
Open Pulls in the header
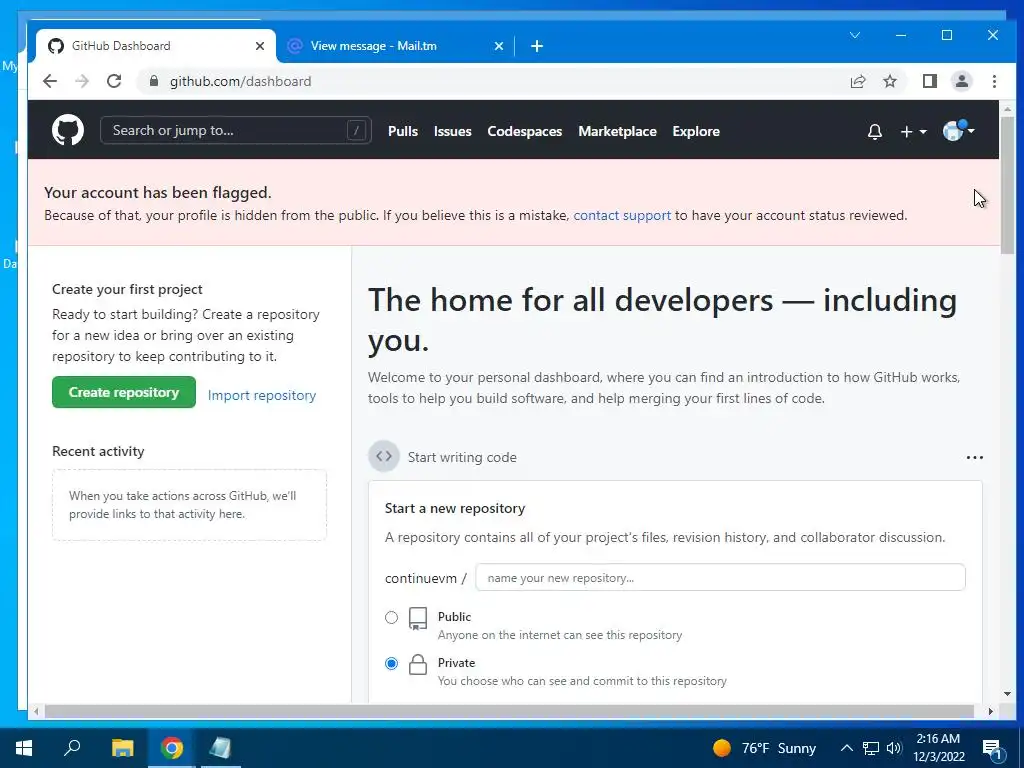pos(403,131)
